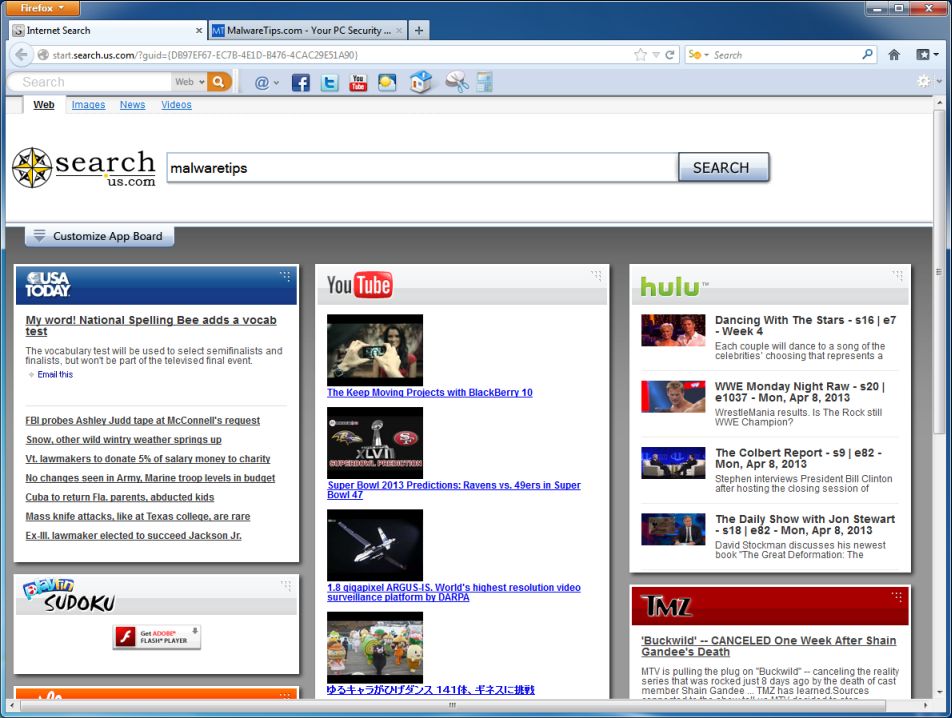Screen dimensions: 952x718
Task: Click the malwaretips search input field
Action: tap(422, 168)
